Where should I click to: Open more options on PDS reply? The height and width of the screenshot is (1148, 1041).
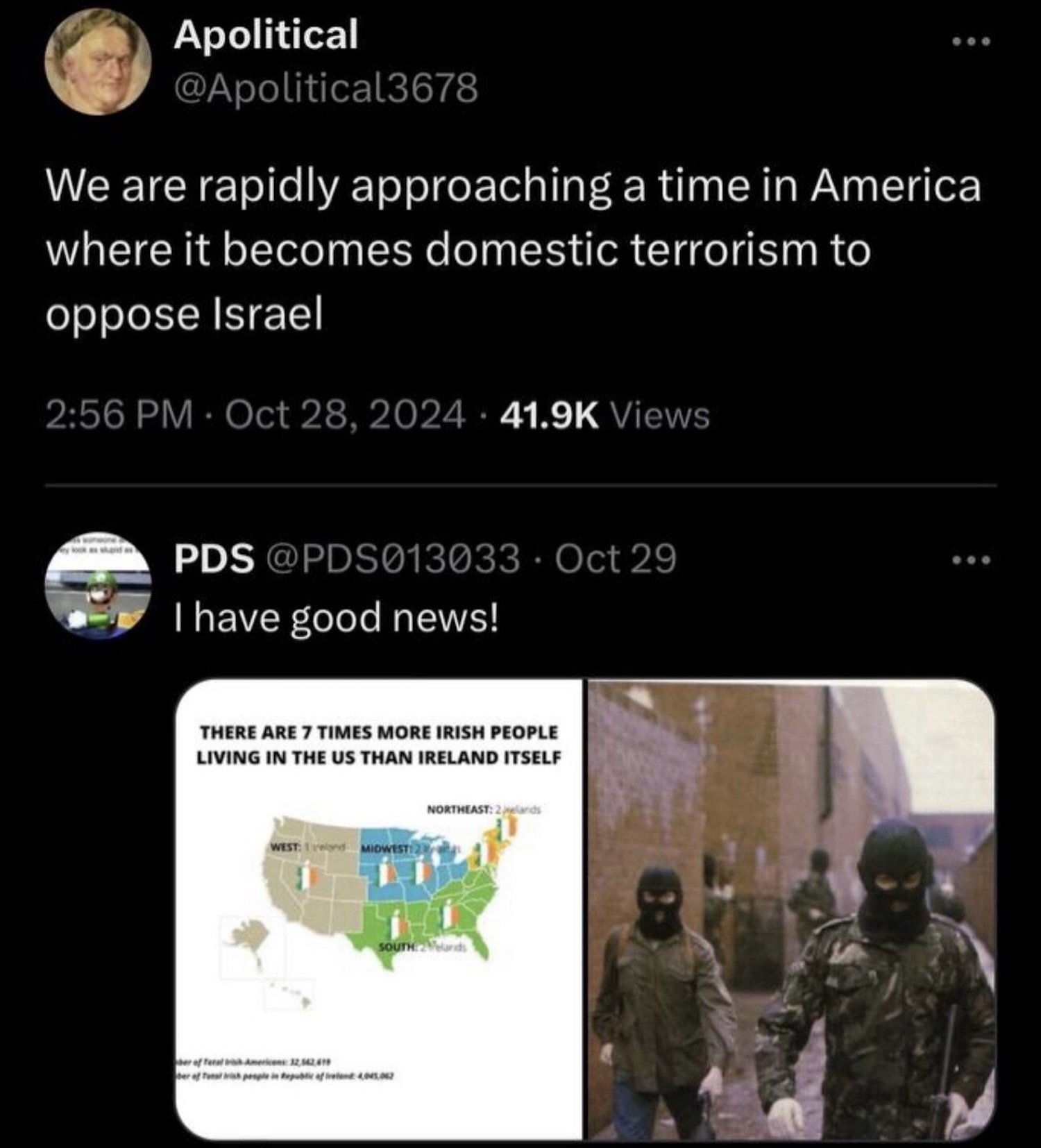(972, 559)
